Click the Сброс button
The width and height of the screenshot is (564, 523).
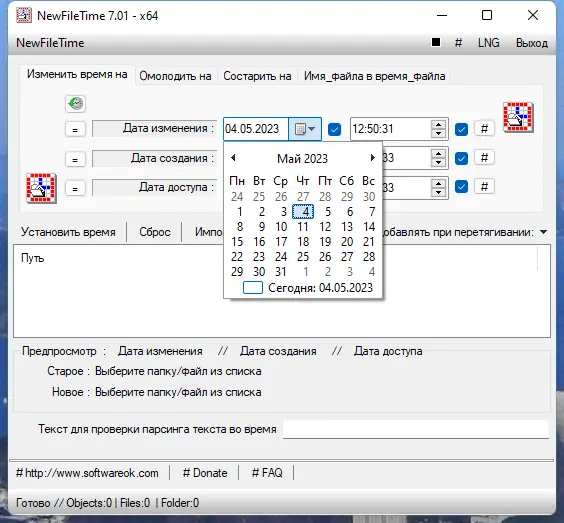click(155, 232)
